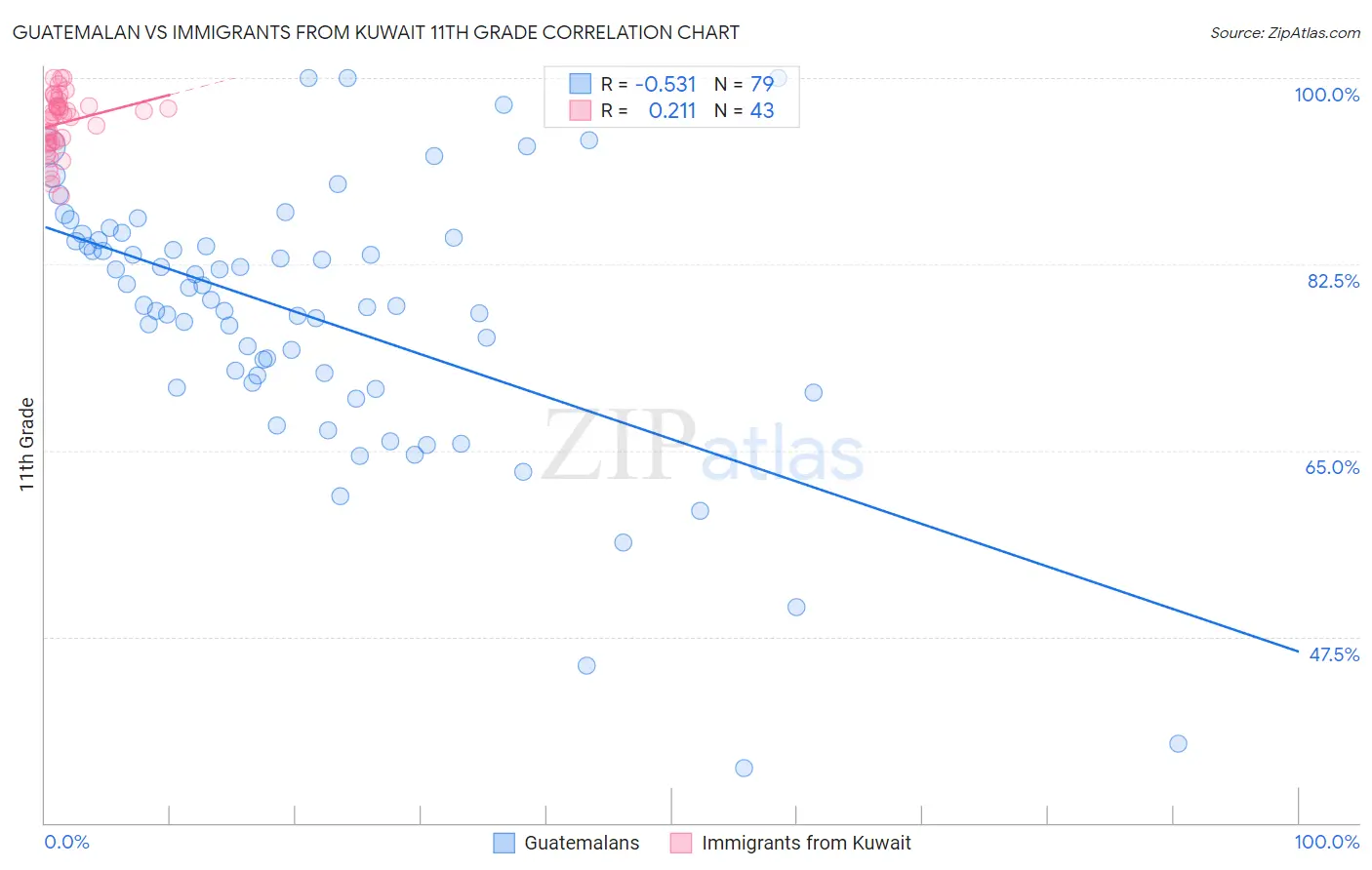The image size is (1372, 870).
Task: Click the chart title text
Action: (x=376, y=32)
